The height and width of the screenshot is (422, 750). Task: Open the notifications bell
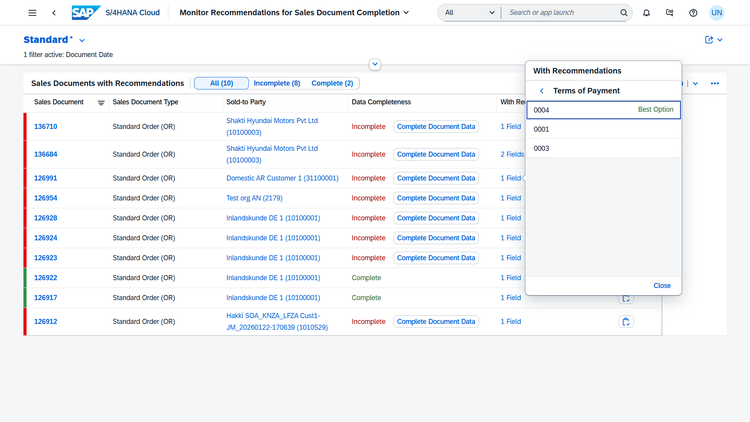pyautogui.click(x=646, y=13)
